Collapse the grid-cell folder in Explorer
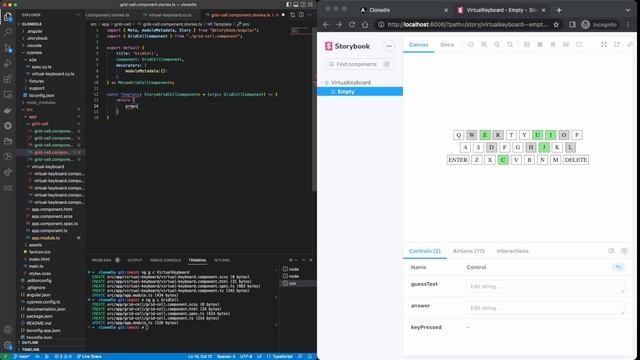Screen dimensions: 640x360 coord(40,124)
